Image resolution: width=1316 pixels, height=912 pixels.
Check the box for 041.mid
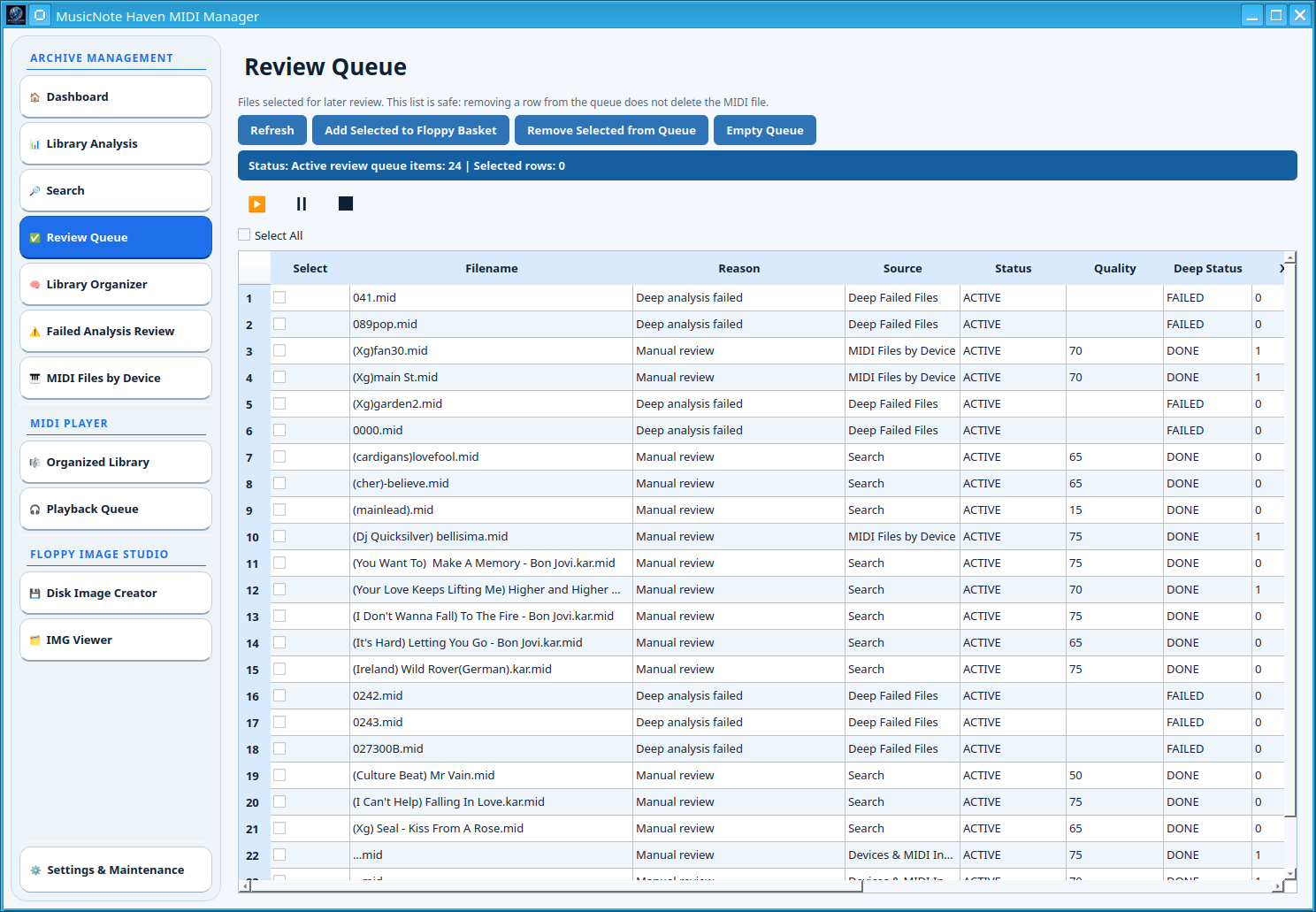tap(279, 298)
